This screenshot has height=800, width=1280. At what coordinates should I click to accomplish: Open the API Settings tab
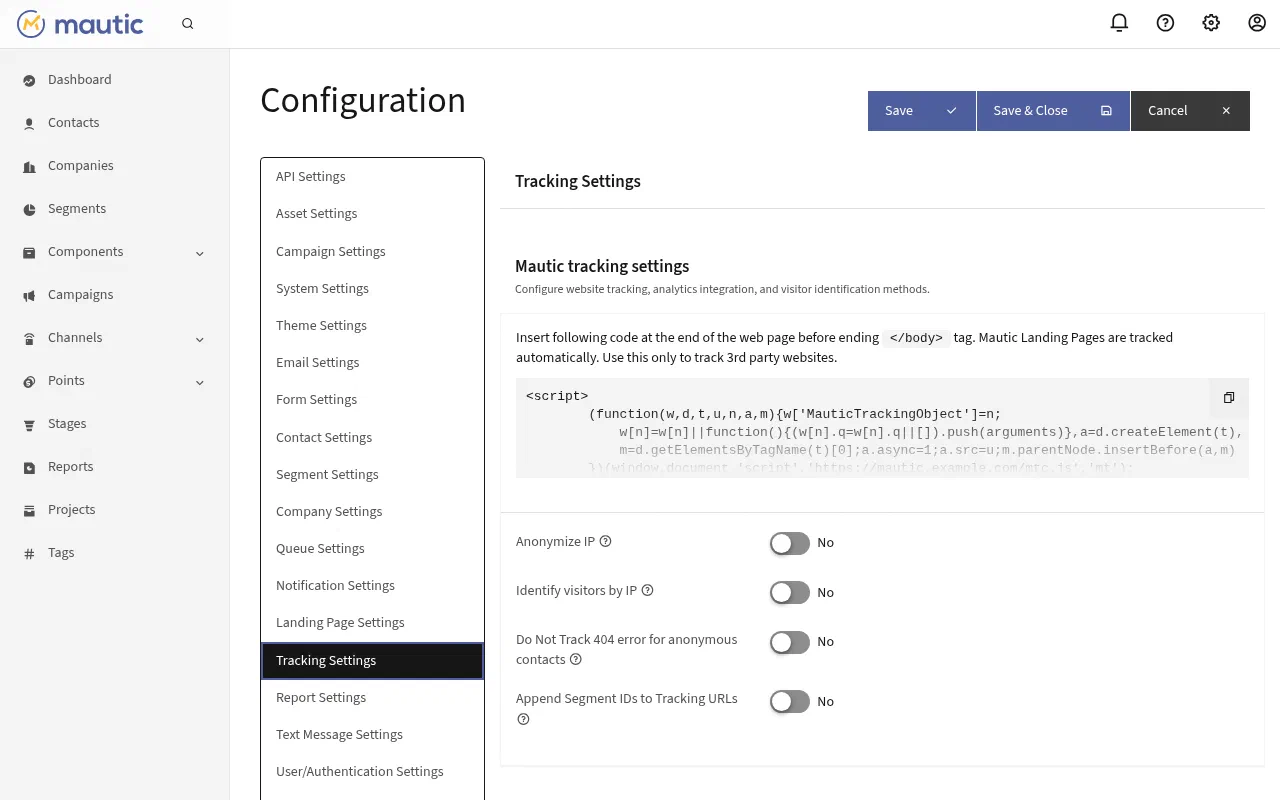pyautogui.click(x=372, y=177)
